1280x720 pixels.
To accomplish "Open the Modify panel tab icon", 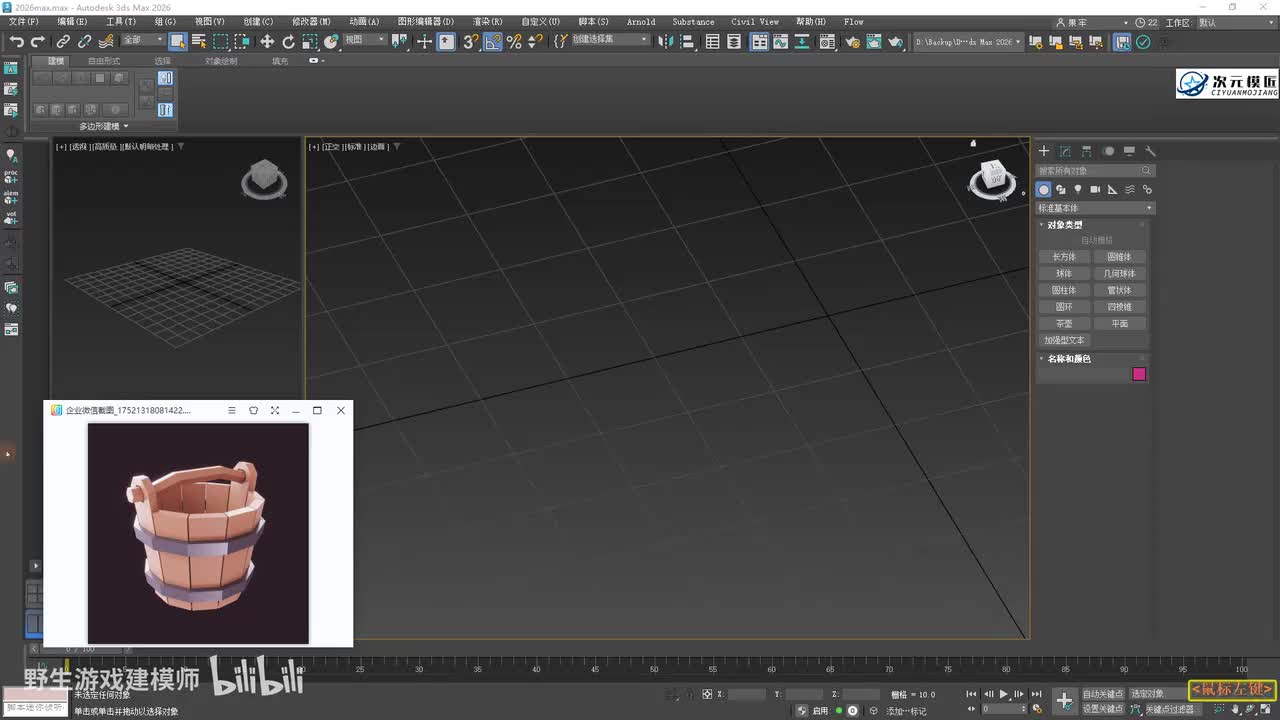I will [1065, 151].
